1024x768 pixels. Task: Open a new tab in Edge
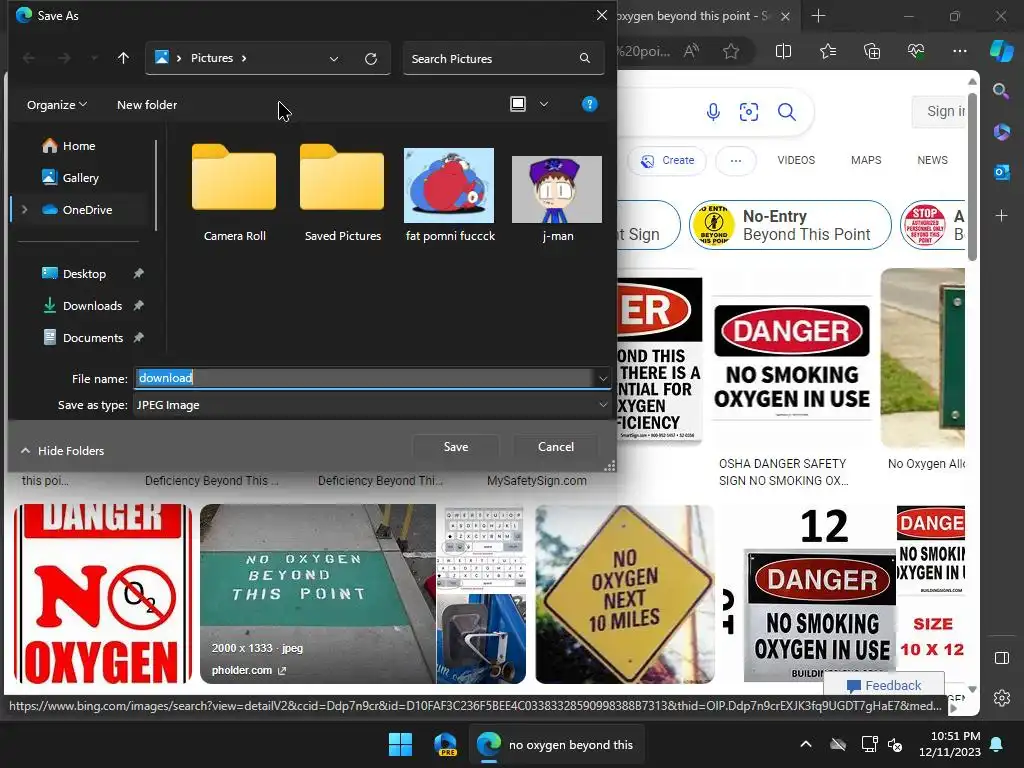pos(818,16)
